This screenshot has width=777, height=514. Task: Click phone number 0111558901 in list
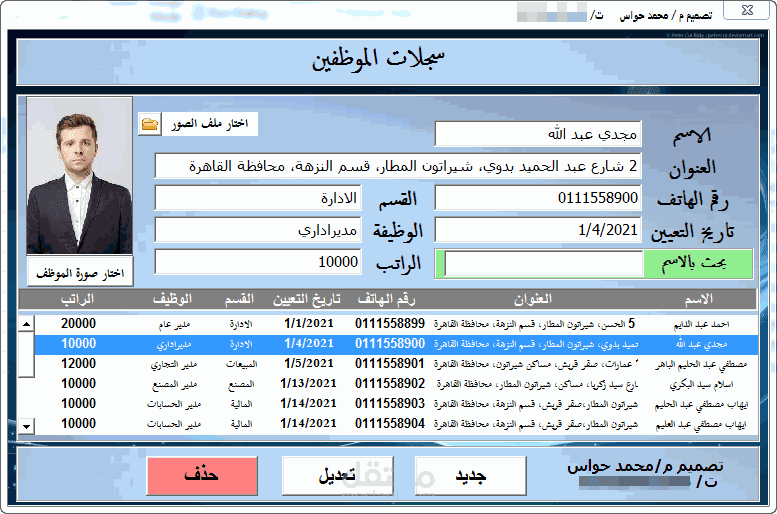pos(390,364)
